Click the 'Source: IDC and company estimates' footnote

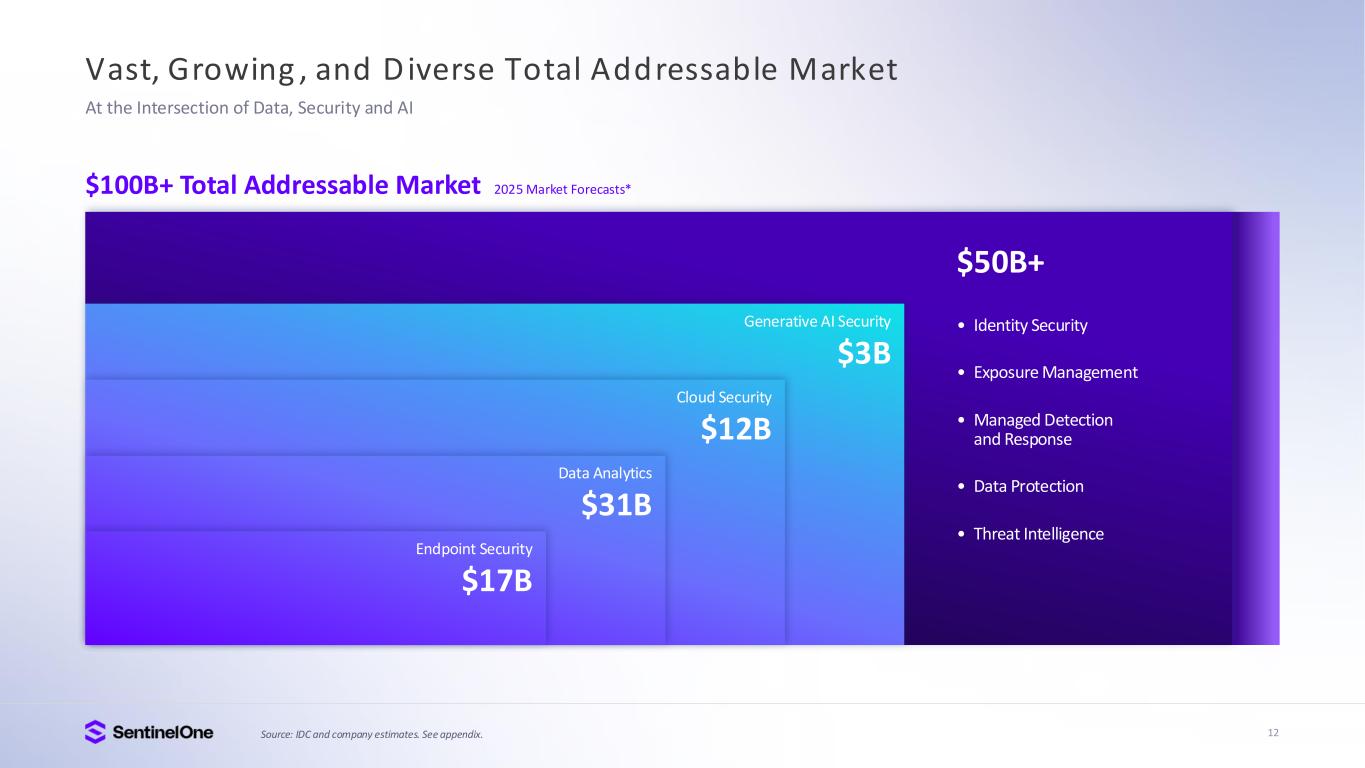(x=370, y=735)
